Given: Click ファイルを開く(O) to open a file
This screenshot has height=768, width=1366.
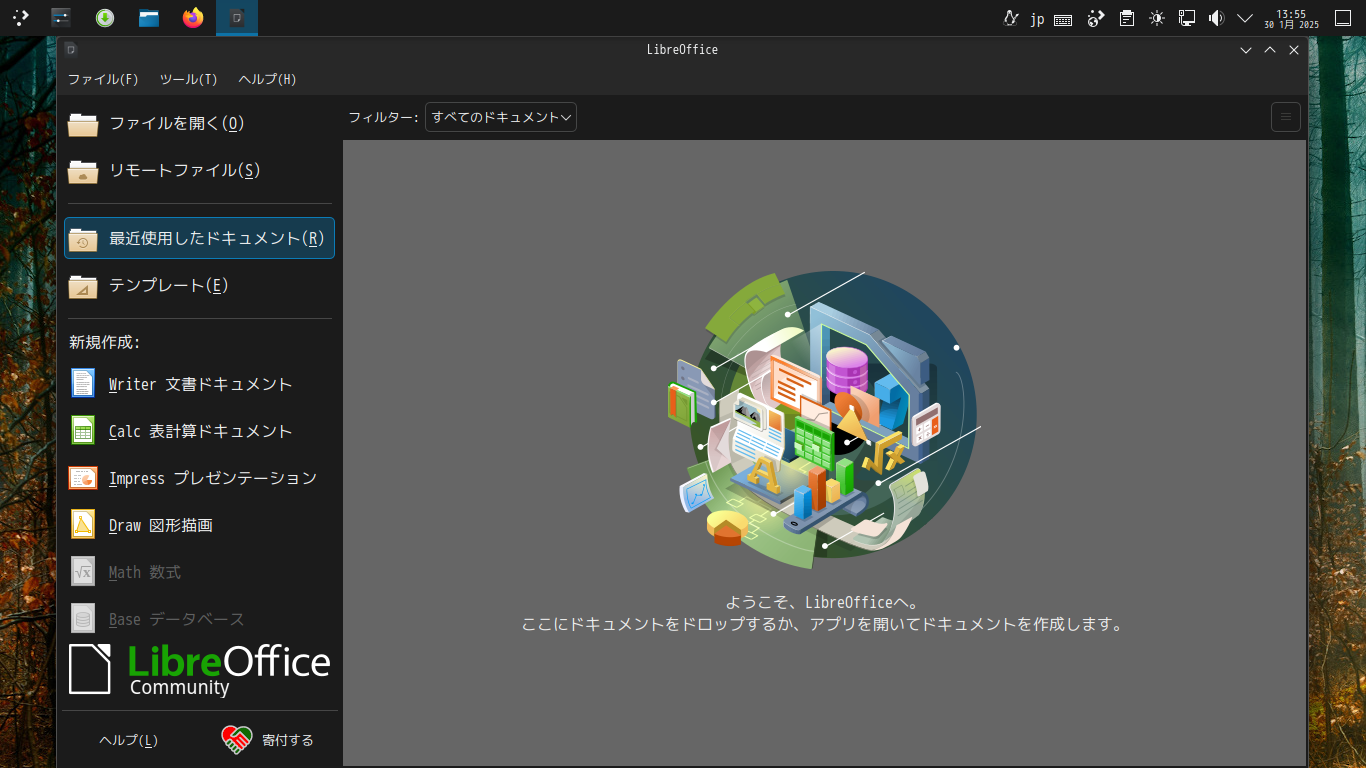Looking at the screenshot, I should (x=199, y=123).
